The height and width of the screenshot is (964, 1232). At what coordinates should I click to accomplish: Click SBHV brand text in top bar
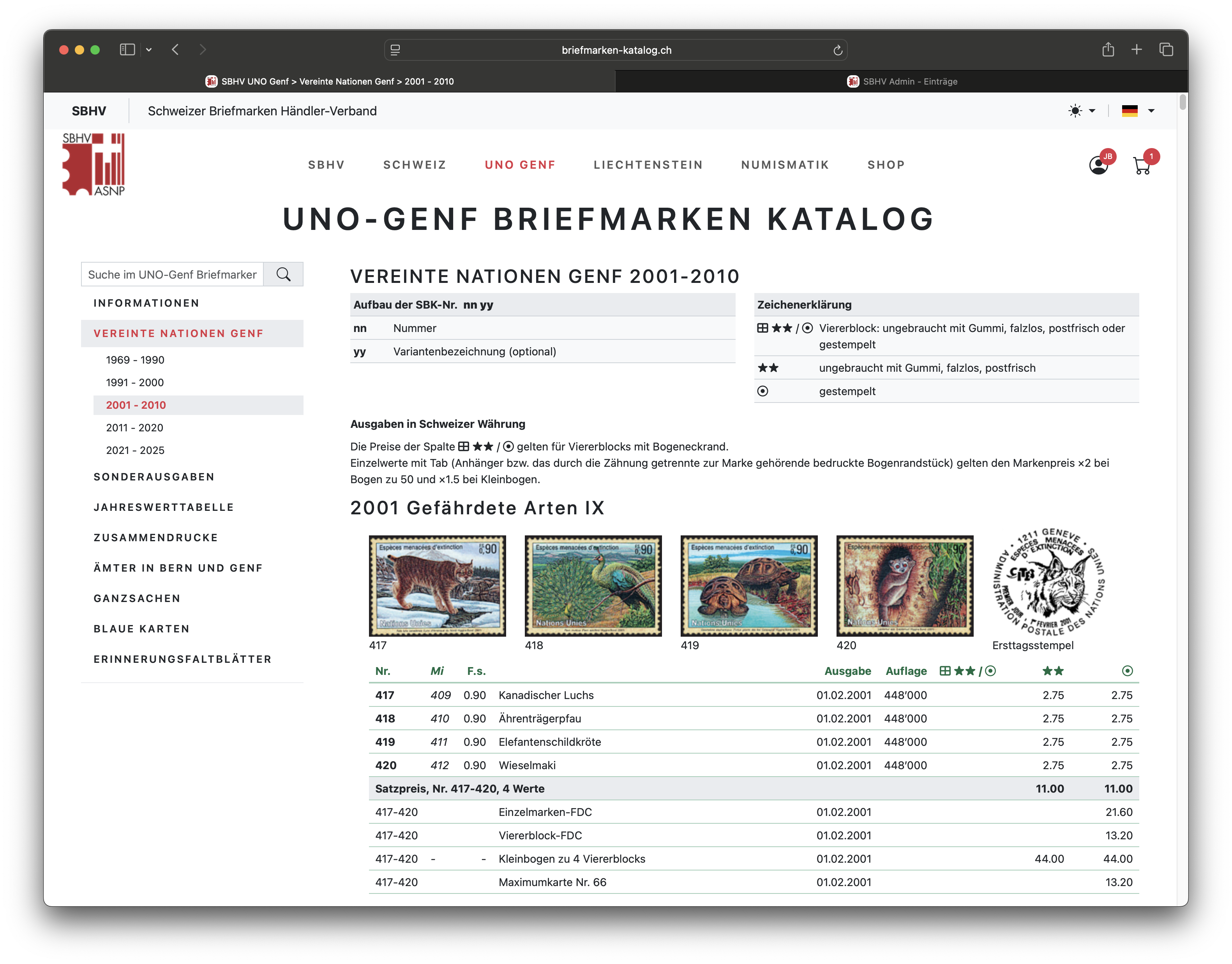(x=88, y=111)
